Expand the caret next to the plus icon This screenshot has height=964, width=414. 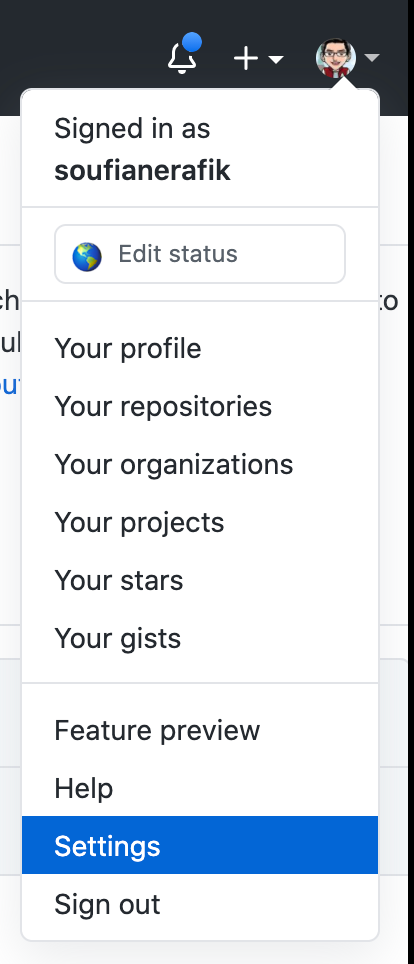(x=276, y=60)
